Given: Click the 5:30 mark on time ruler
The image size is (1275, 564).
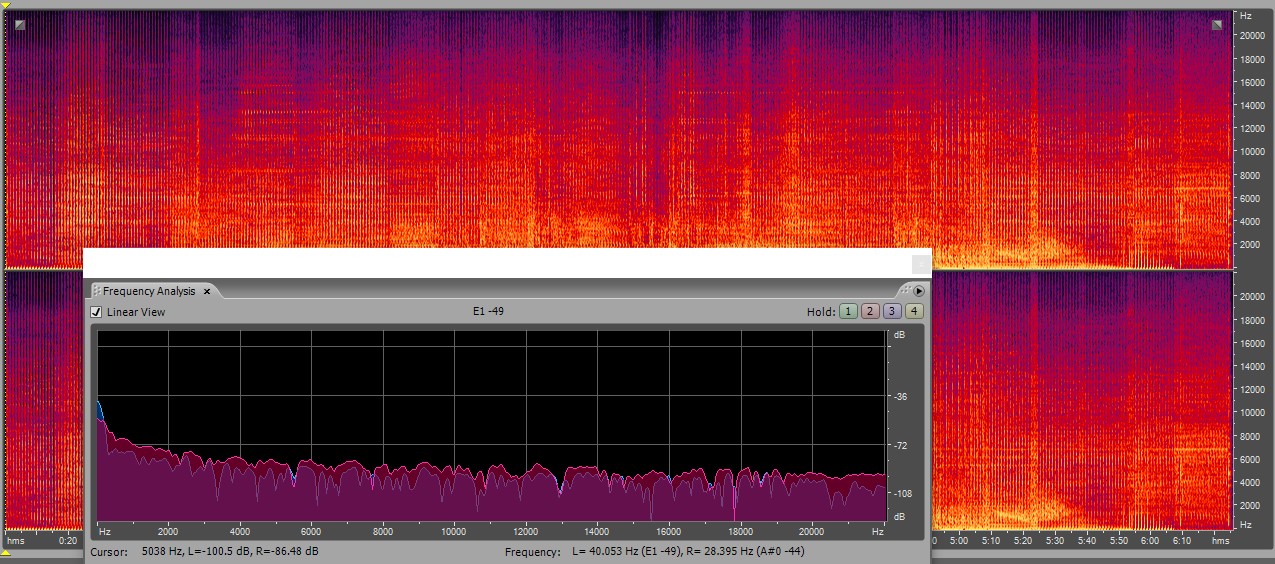Looking at the screenshot, I should click(1054, 540).
